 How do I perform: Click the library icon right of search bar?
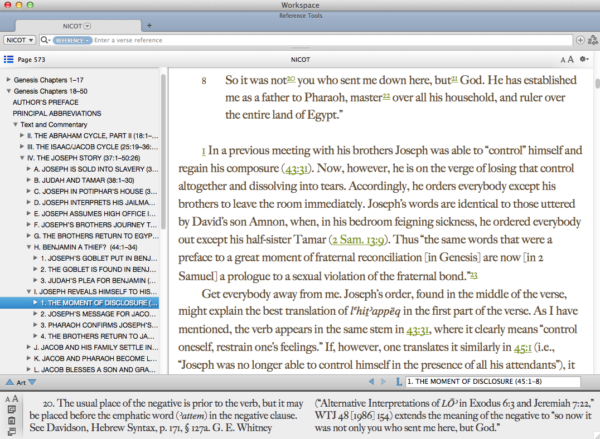point(593,40)
